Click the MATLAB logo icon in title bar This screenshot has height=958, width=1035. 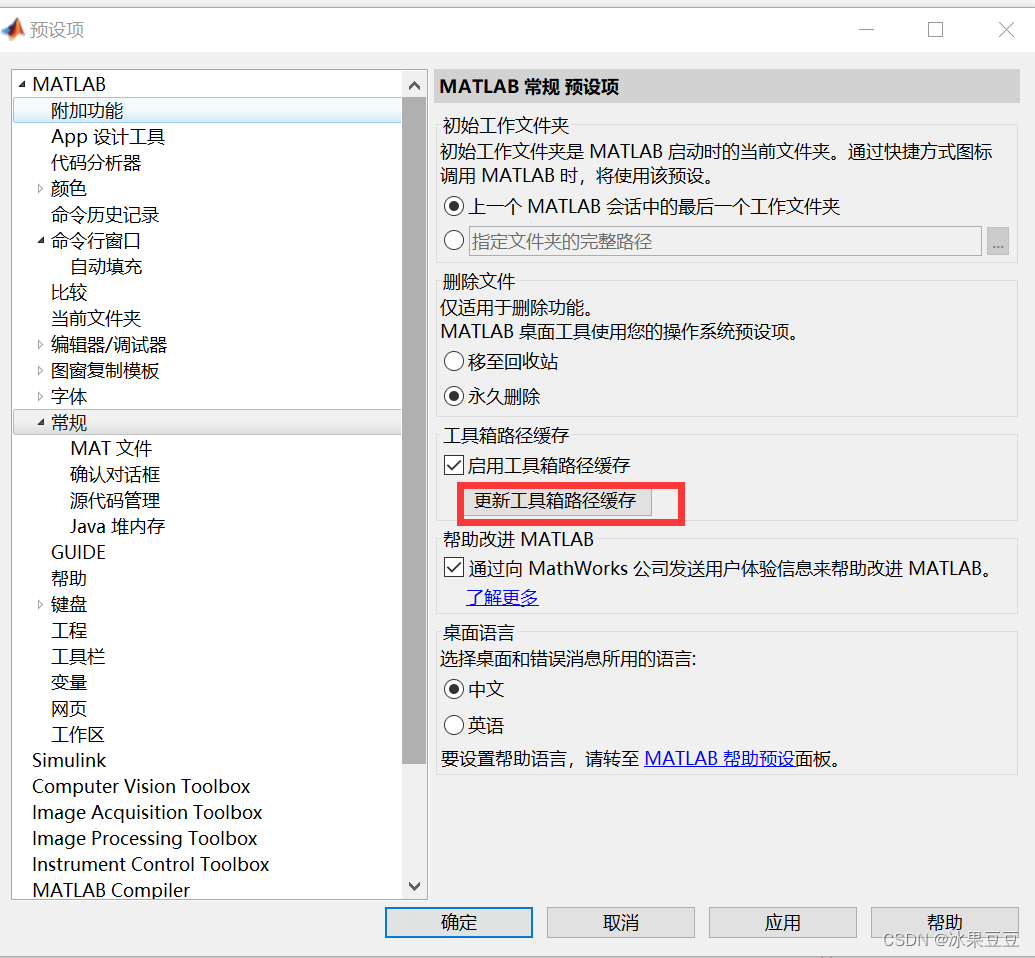click(x=13, y=29)
